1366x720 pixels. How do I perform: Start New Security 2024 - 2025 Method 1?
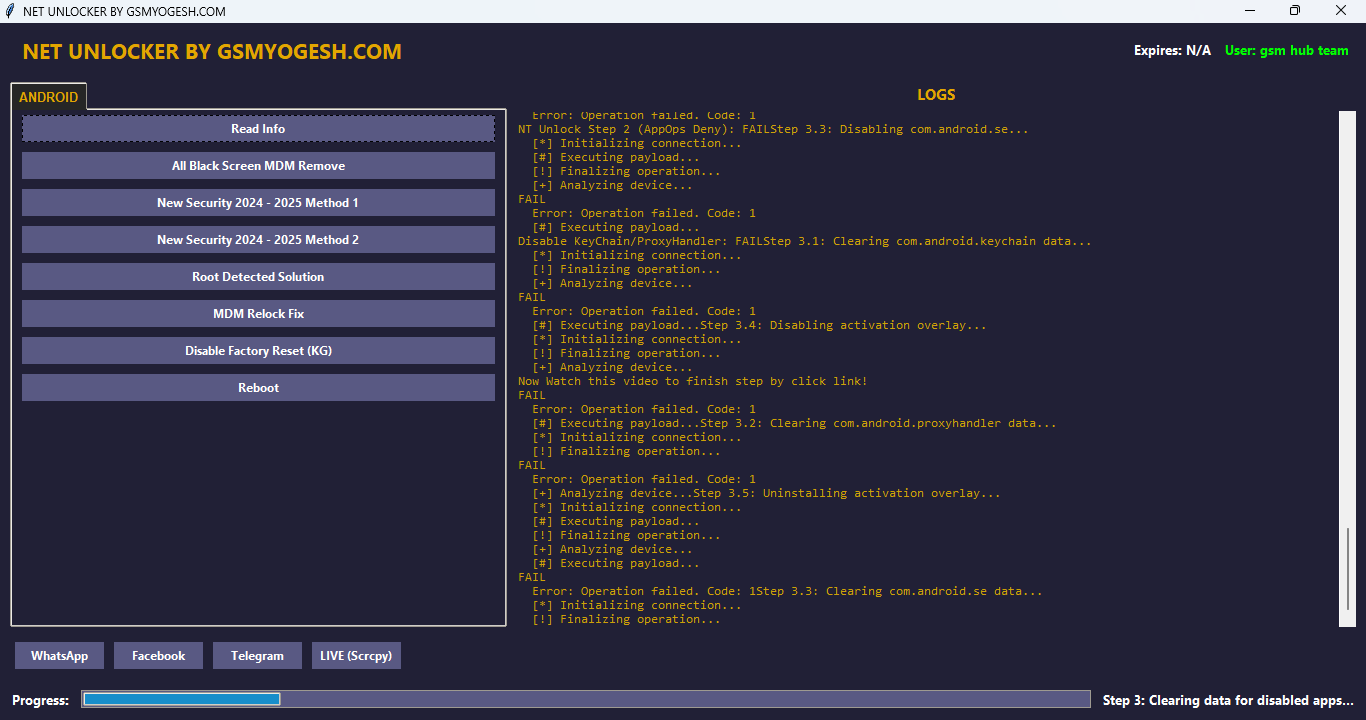pos(258,203)
